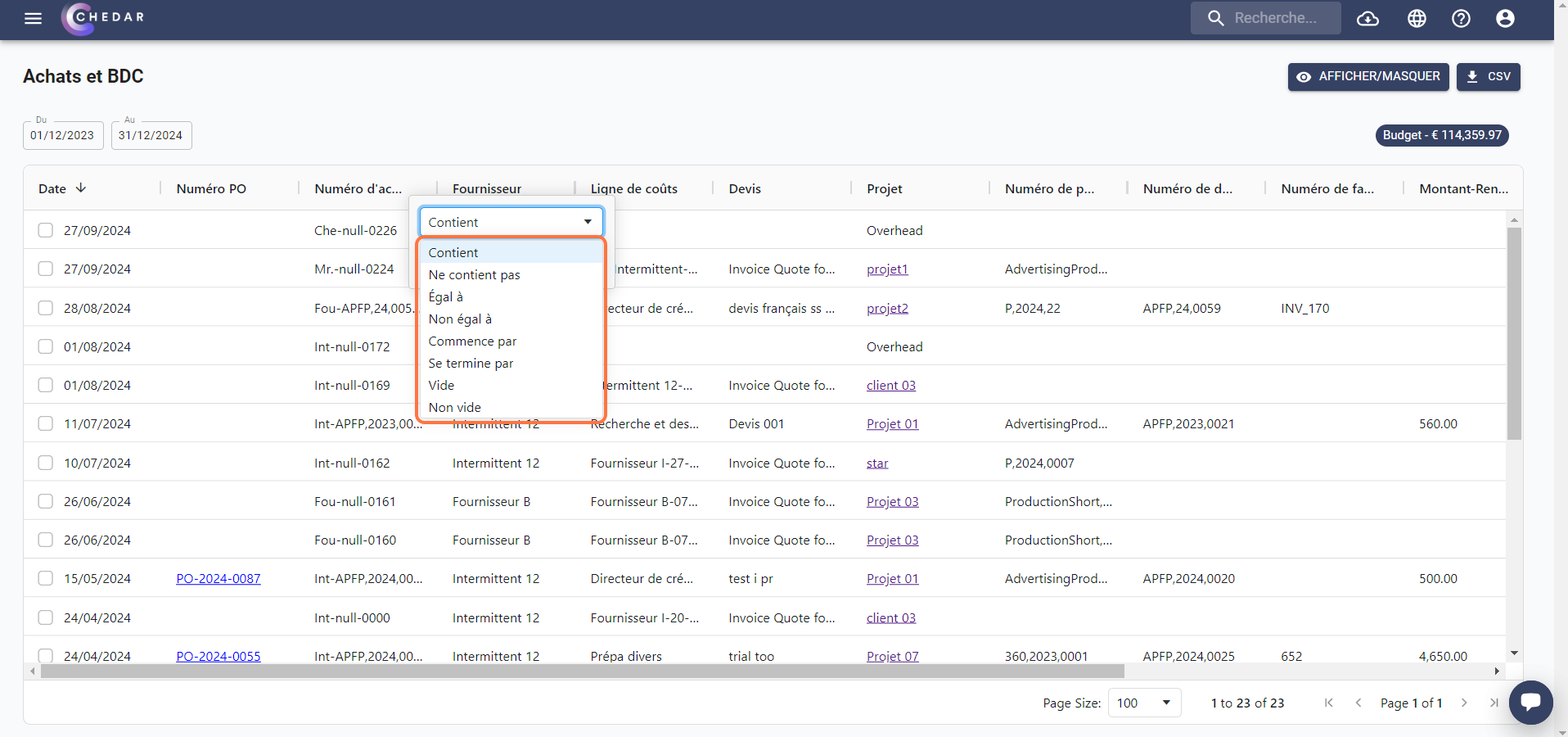Click the 4,650.00 amount cell
The width and height of the screenshot is (1568, 737).
pyautogui.click(x=1443, y=656)
